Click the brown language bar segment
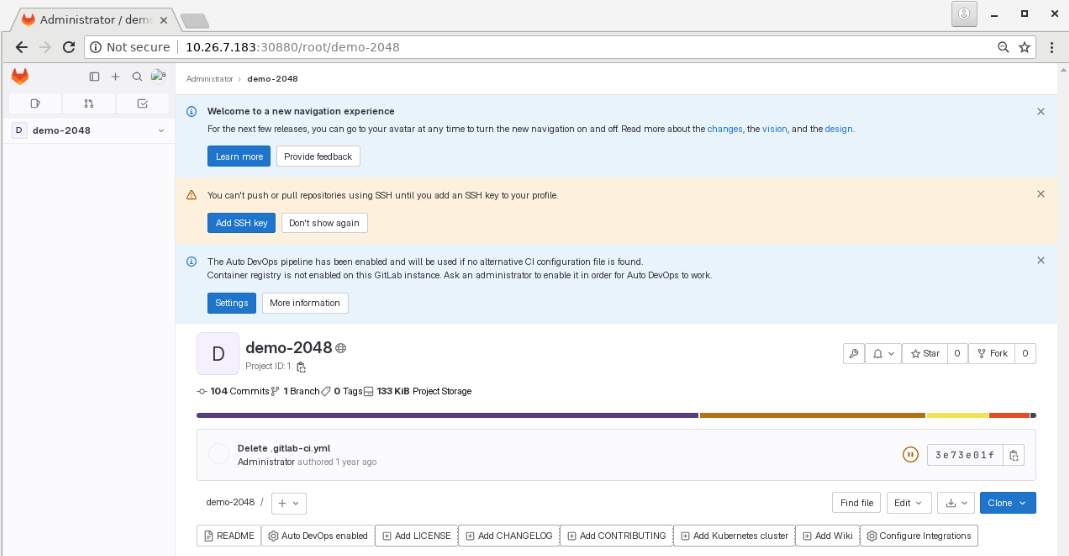Viewport: 1069px width, 556px height. 812,415
